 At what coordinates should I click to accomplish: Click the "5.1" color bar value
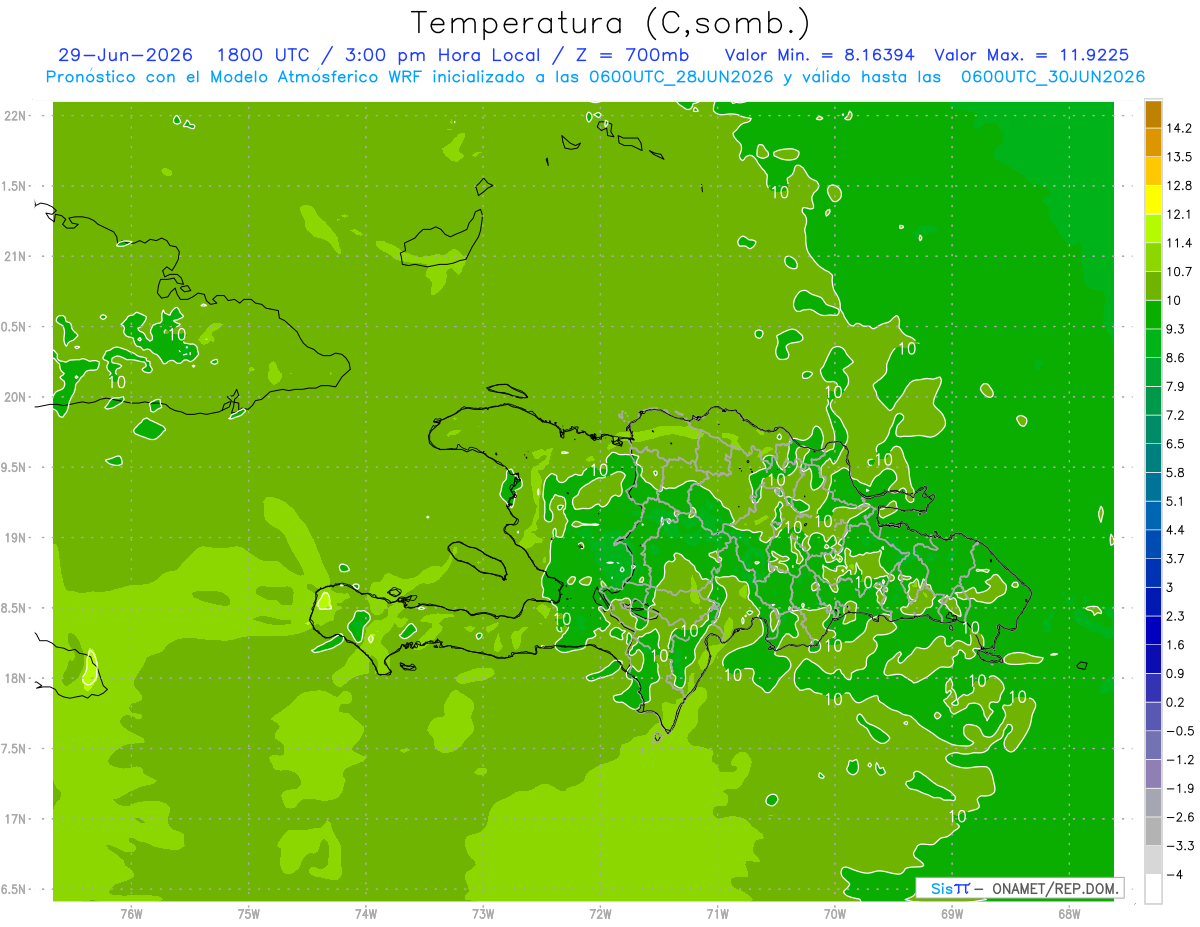coord(1175,501)
